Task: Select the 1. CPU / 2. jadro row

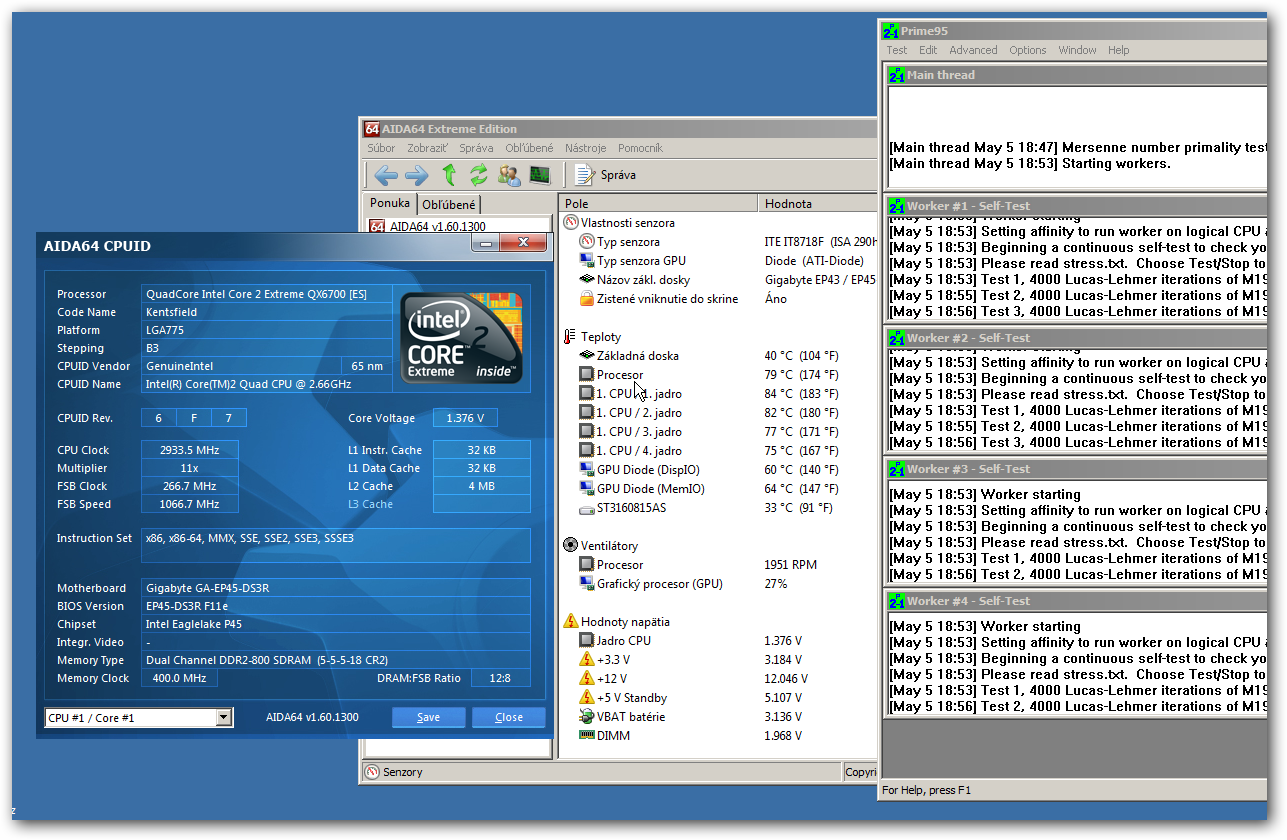Action: point(718,413)
